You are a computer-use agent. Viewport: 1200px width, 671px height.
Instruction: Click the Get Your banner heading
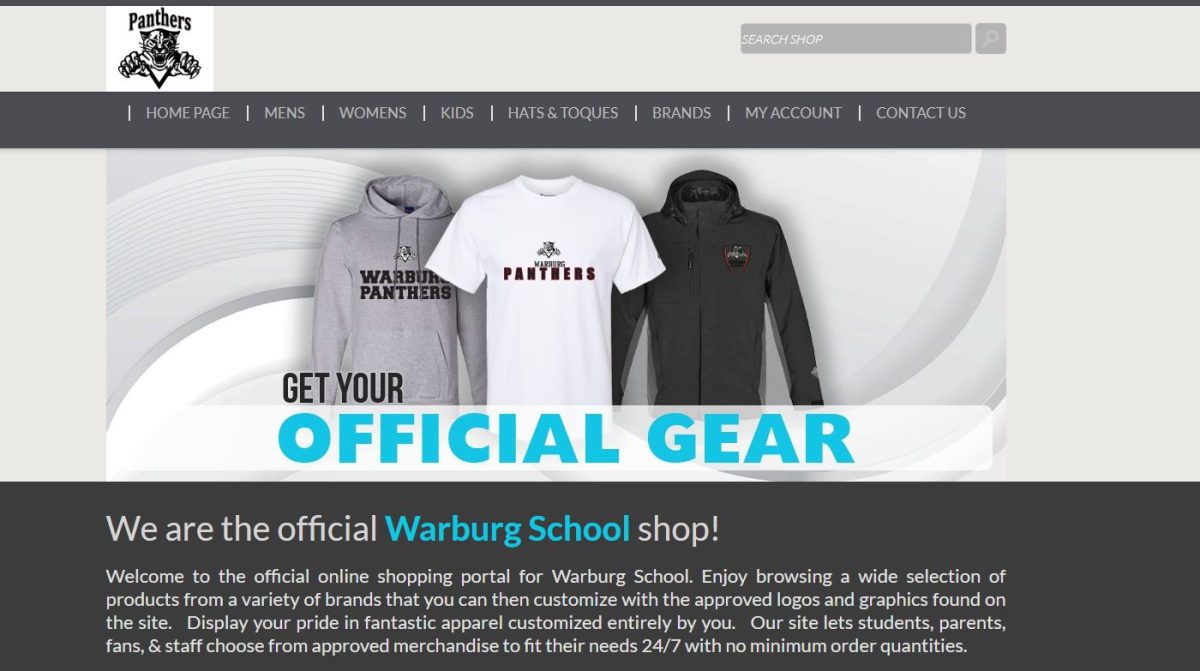pos(343,388)
